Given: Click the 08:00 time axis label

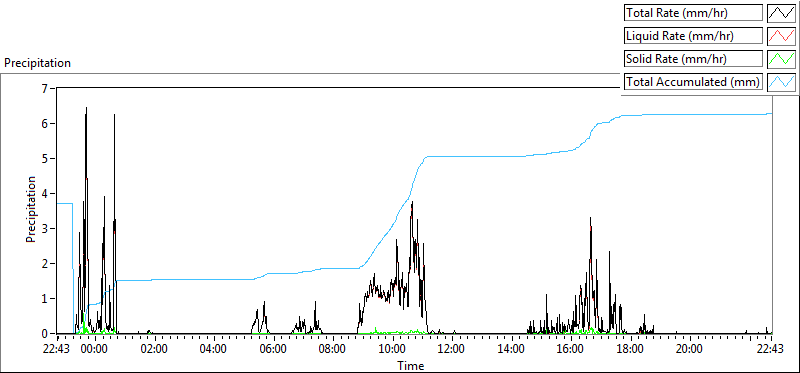Looking at the screenshot, I should (x=332, y=350).
